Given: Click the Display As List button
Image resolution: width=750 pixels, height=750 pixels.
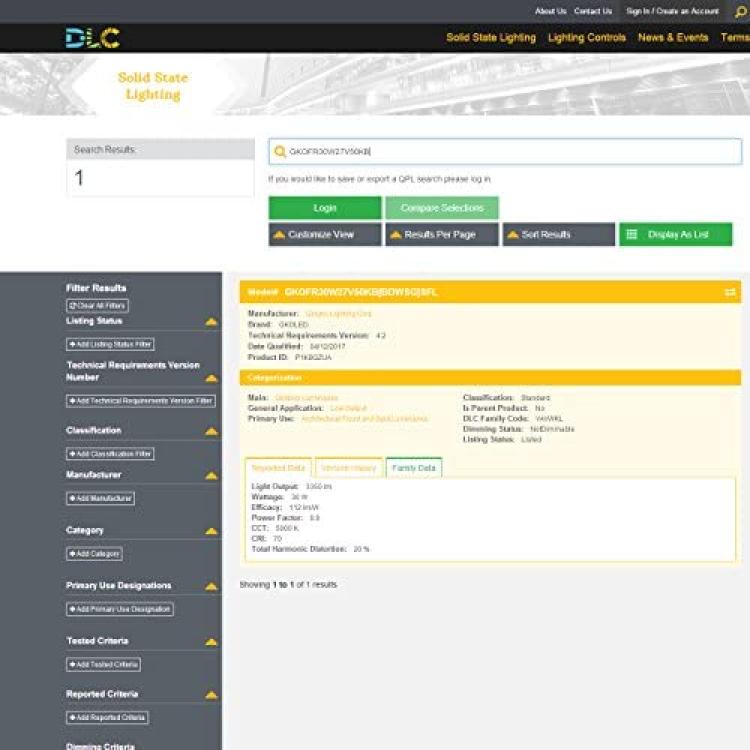Looking at the screenshot, I should pyautogui.click(x=676, y=234).
